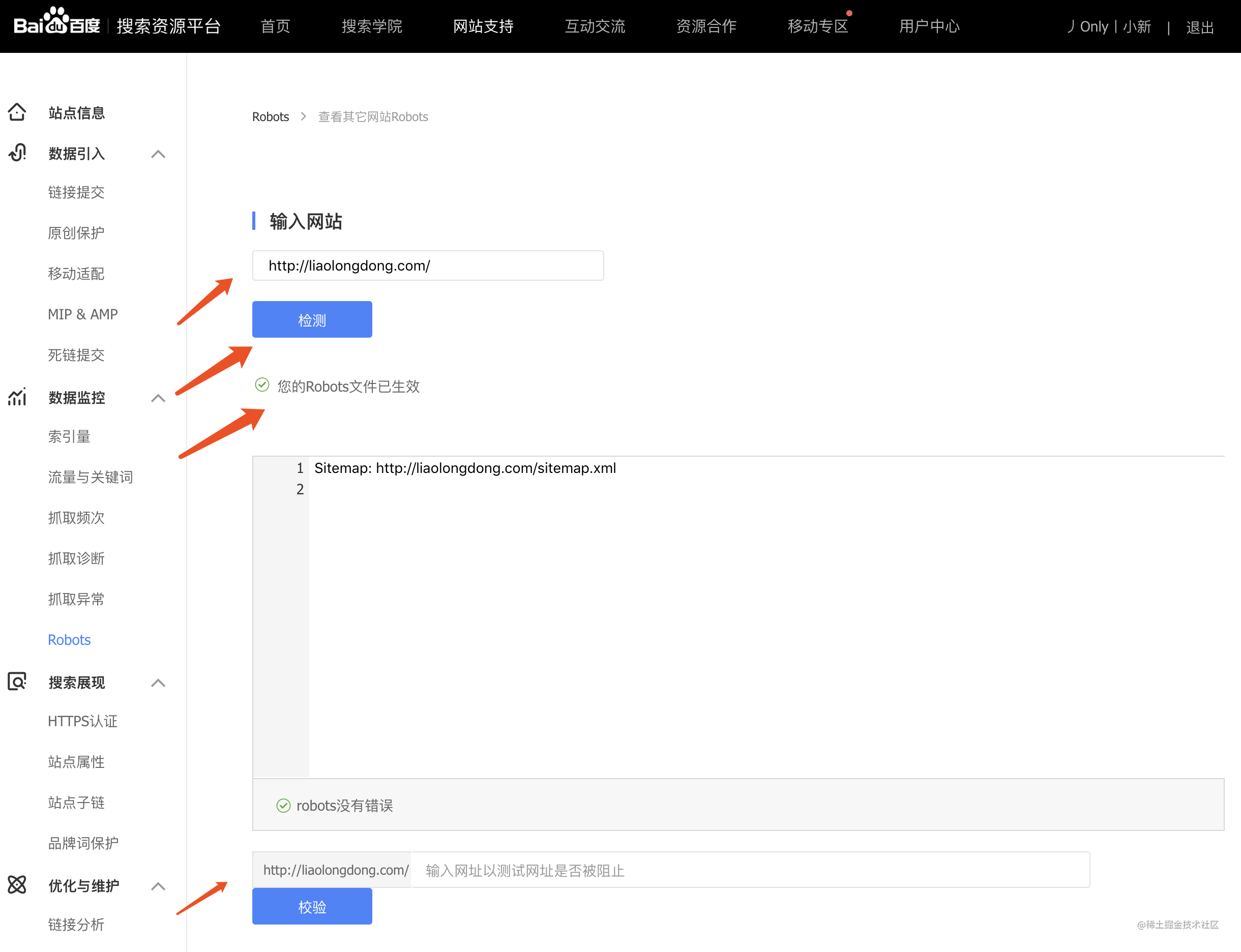Screen dimensions: 1241x952
Task: Open 原创保护 in sidebar
Action: click(x=76, y=233)
